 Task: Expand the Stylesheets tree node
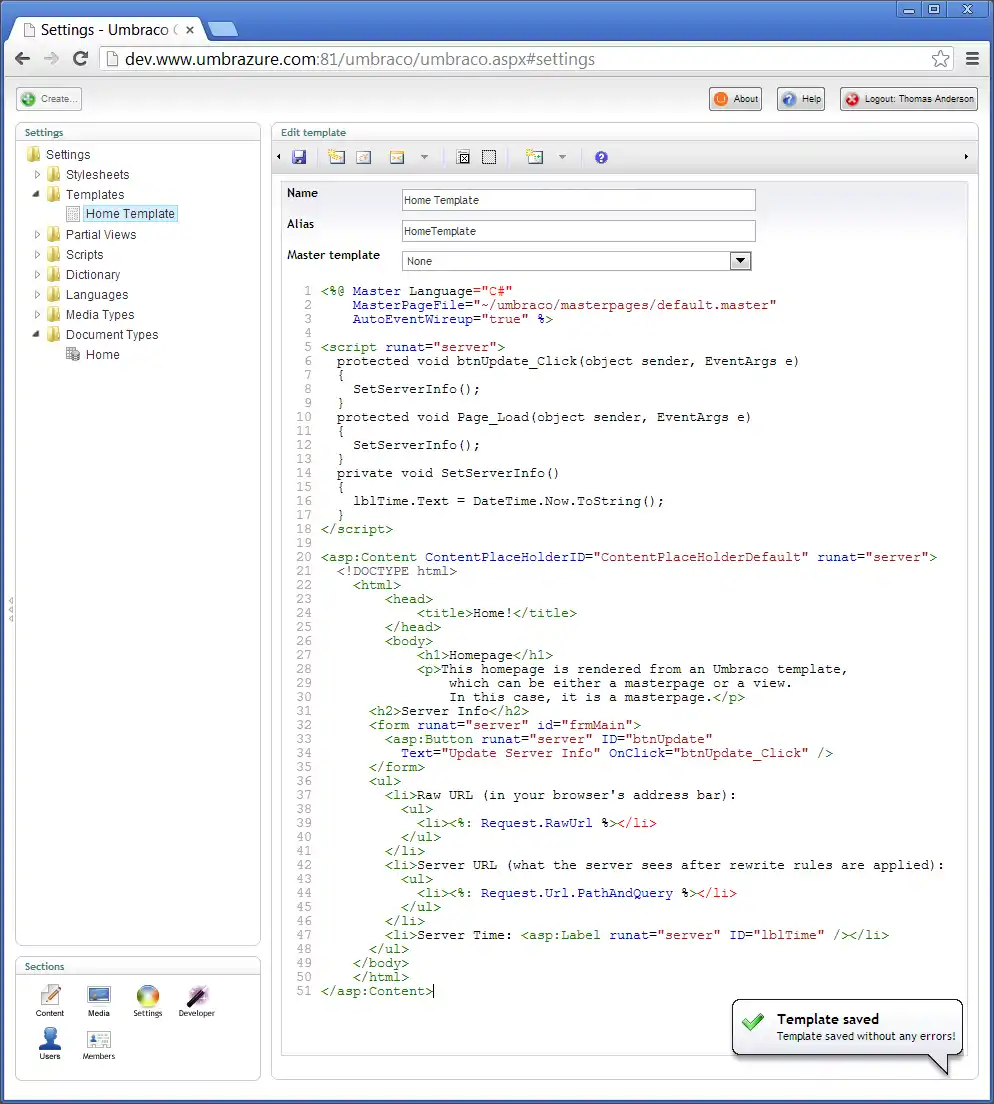pos(37,174)
